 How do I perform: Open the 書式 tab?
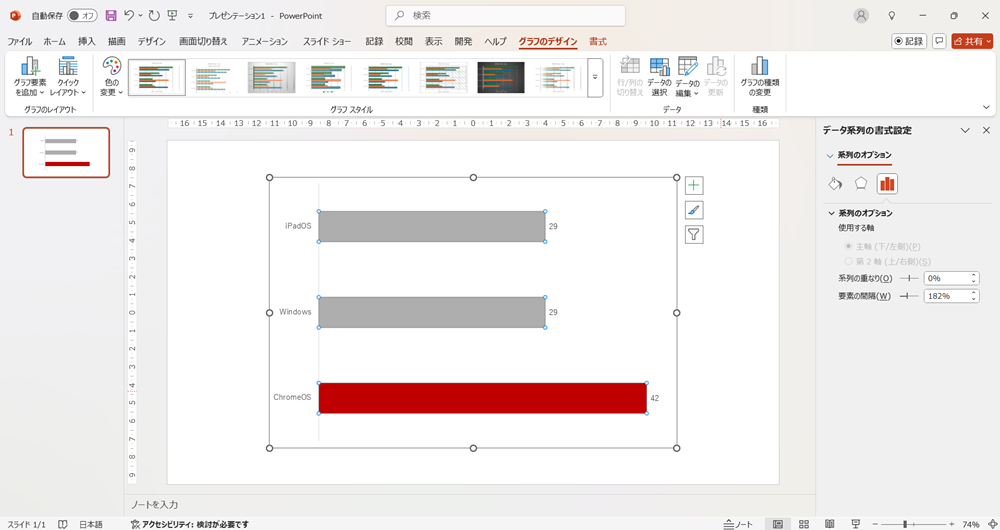pyautogui.click(x=598, y=41)
